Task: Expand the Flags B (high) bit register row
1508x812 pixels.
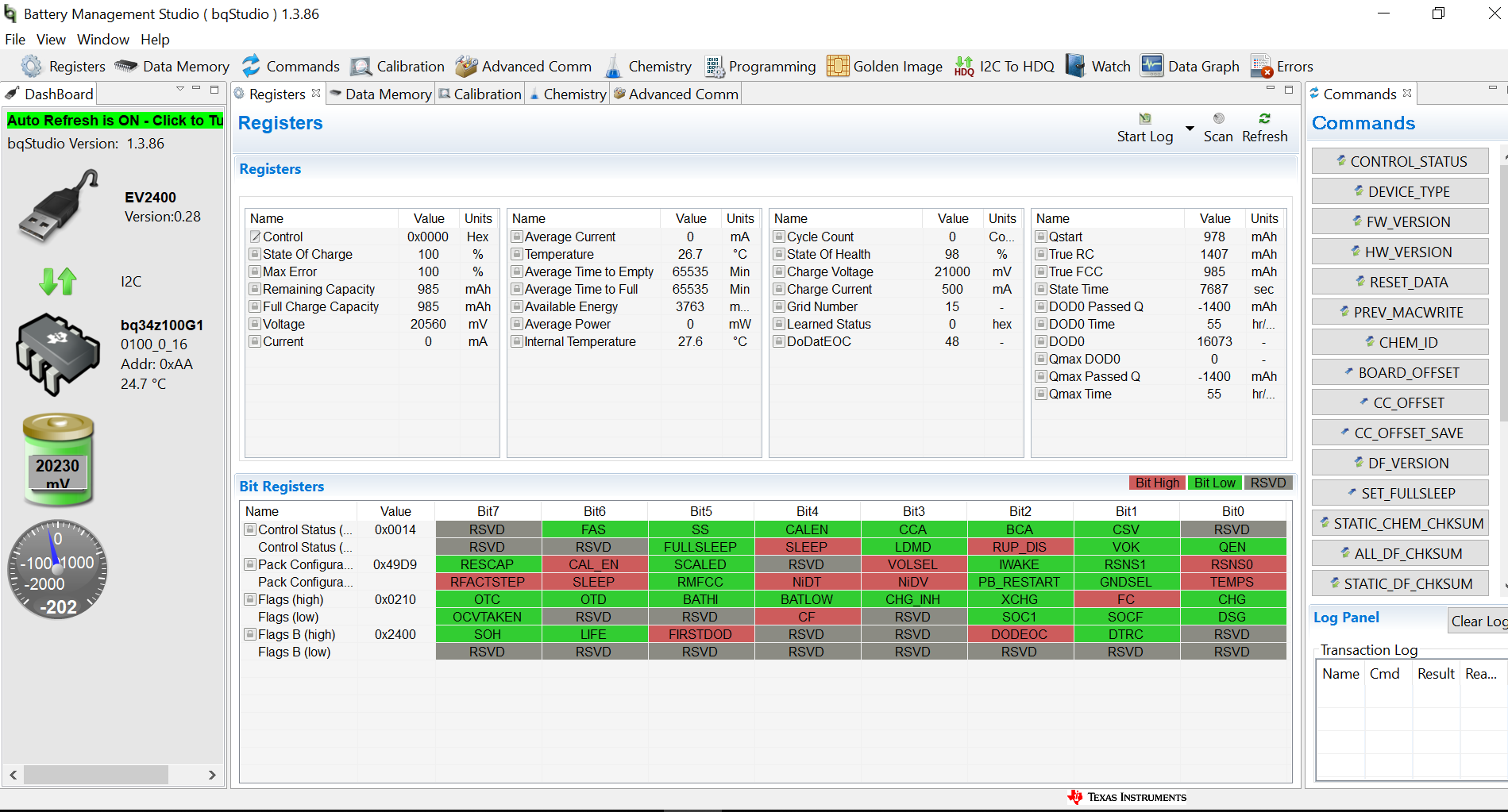Action: point(250,634)
